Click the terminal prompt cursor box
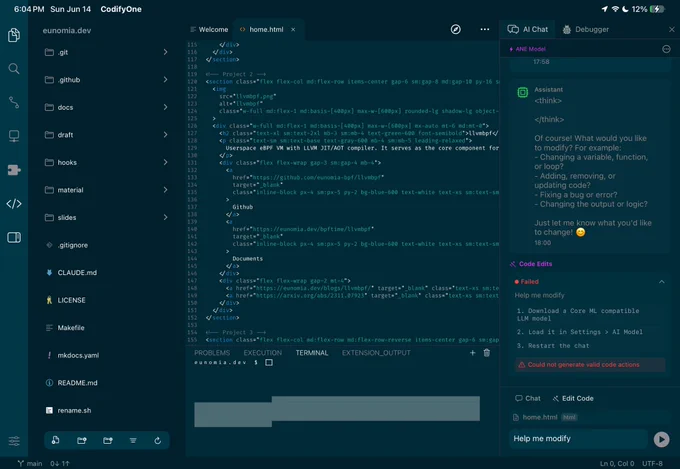Viewport: 680px width, 469px height. pyautogui.click(x=269, y=362)
